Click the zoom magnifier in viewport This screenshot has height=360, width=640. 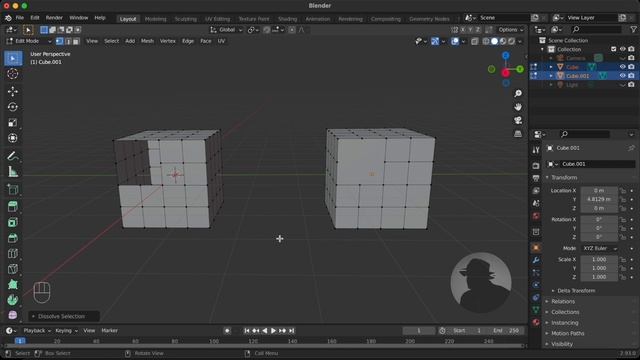coord(518,93)
